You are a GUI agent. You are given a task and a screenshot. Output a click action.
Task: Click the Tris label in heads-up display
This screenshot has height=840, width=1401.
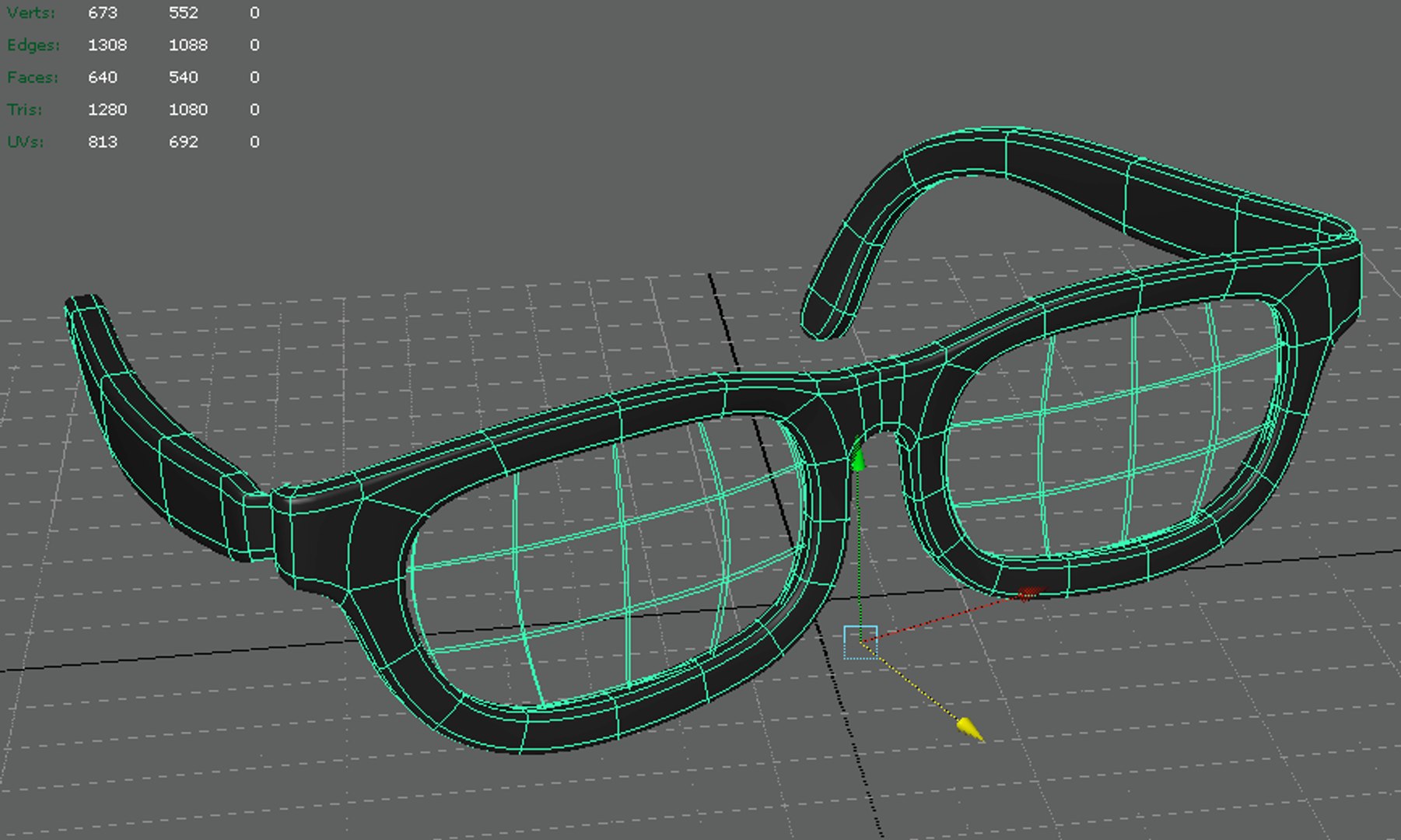(25, 110)
